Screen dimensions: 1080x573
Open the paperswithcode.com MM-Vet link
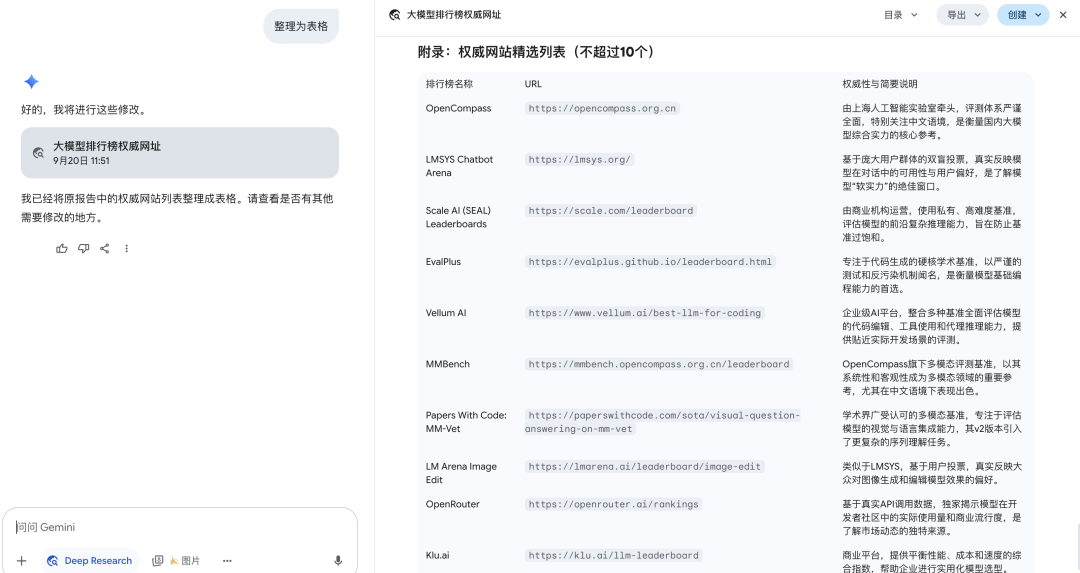click(x=663, y=422)
